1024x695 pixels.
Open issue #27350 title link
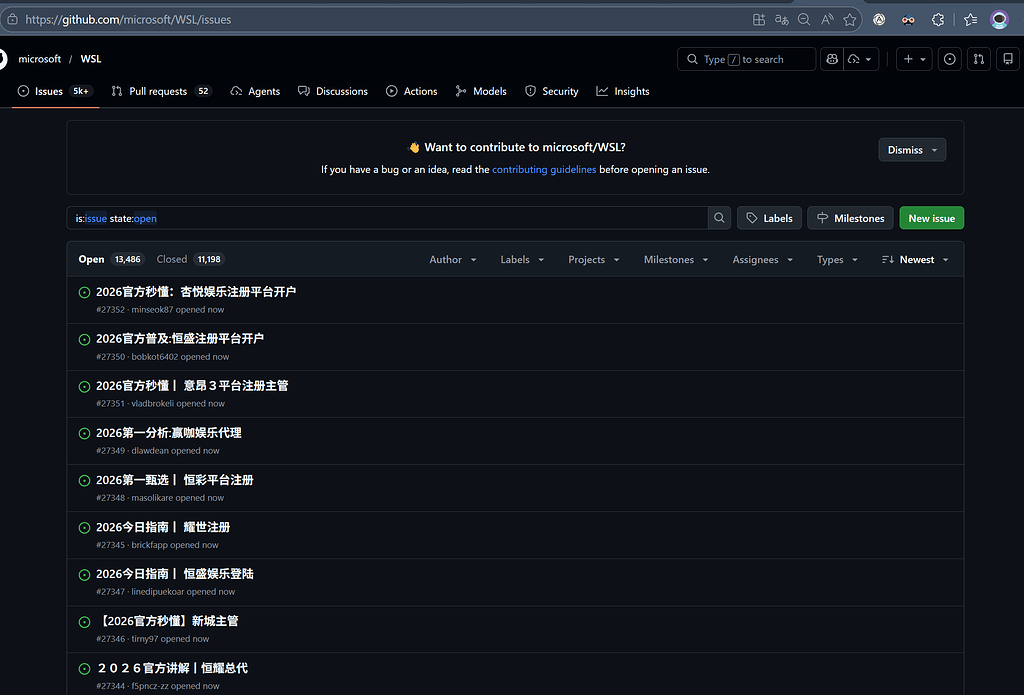pos(180,339)
